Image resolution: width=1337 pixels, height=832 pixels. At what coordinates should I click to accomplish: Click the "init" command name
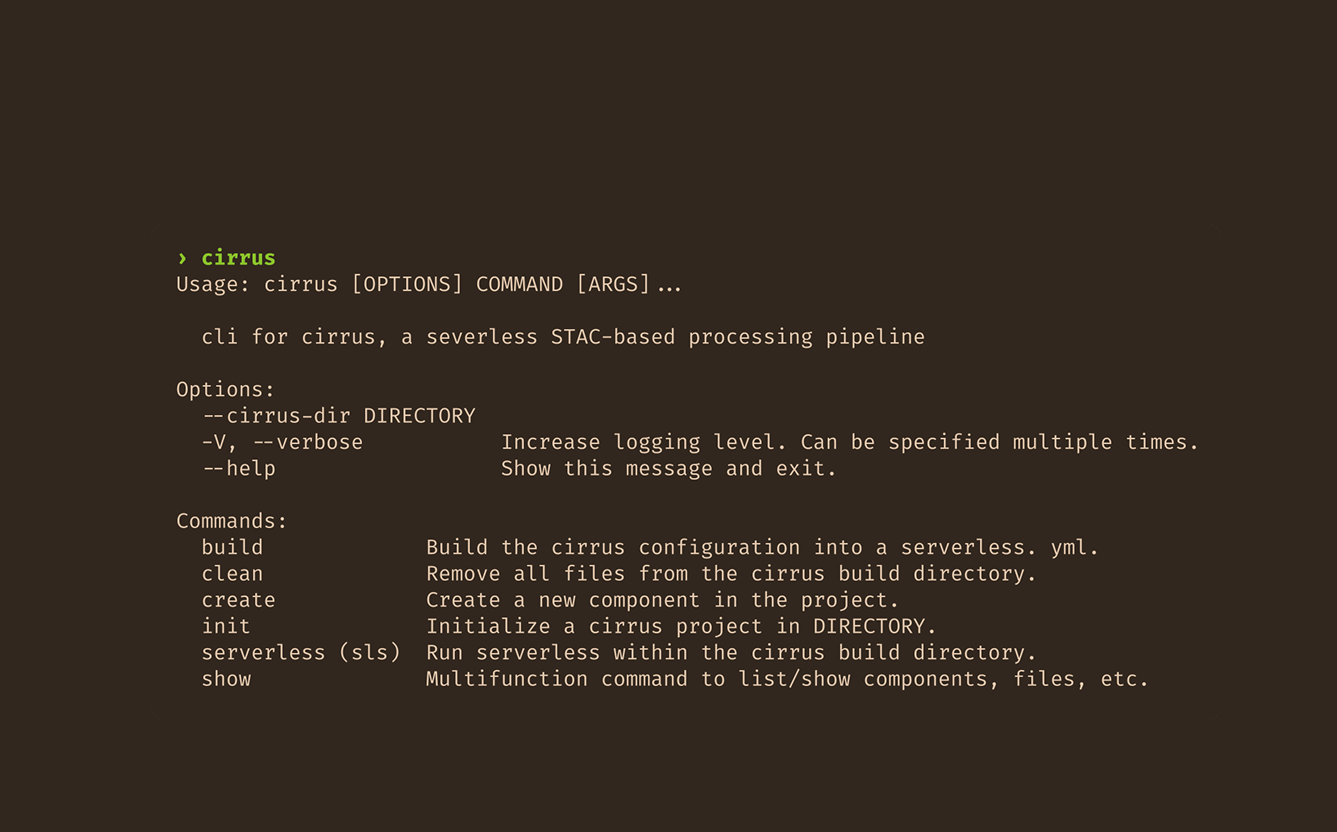pyautogui.click(x=226, y=626)
